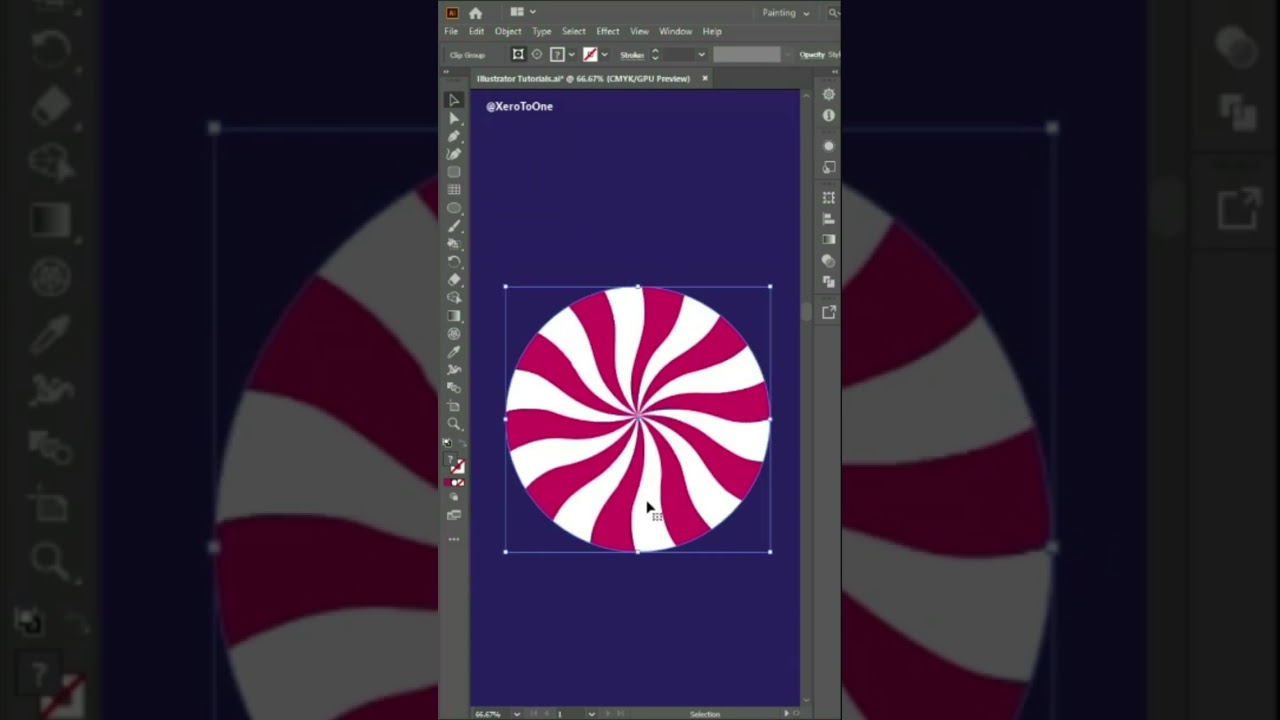Open the View menu

pos(639,32)
